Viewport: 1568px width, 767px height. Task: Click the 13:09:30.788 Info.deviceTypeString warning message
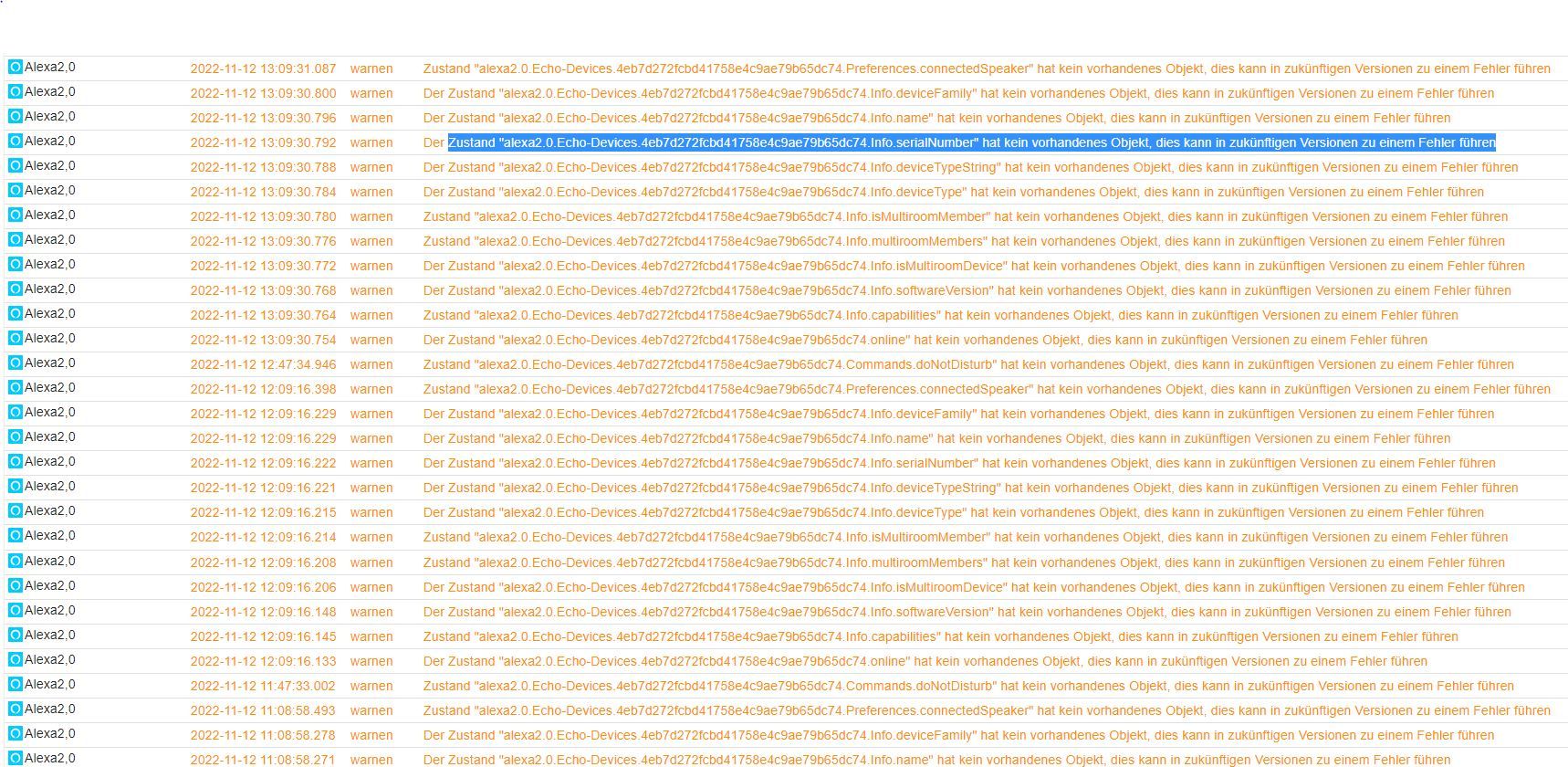(x=970, y=167)
